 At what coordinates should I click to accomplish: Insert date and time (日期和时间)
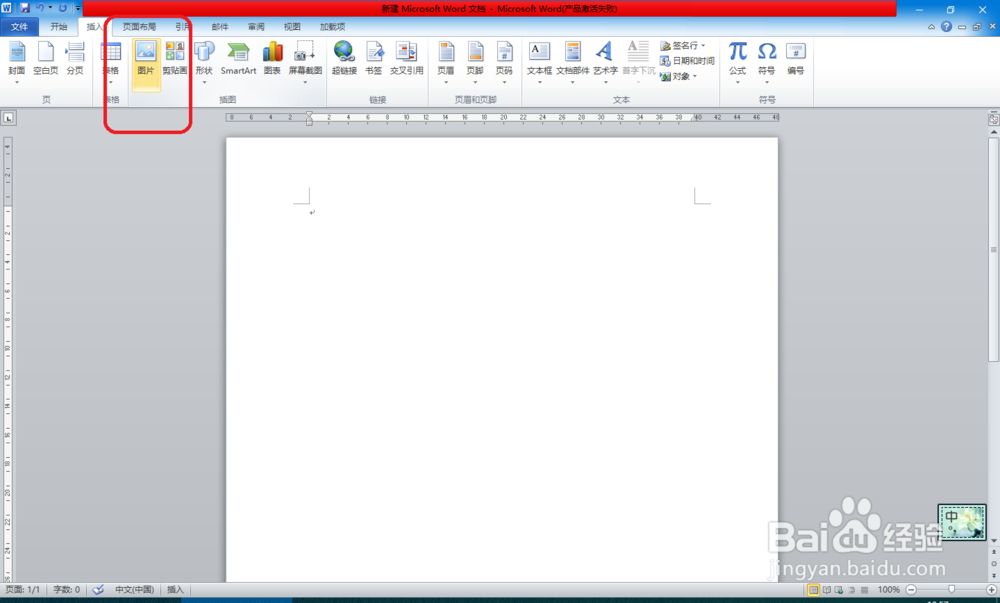[688, 61]
